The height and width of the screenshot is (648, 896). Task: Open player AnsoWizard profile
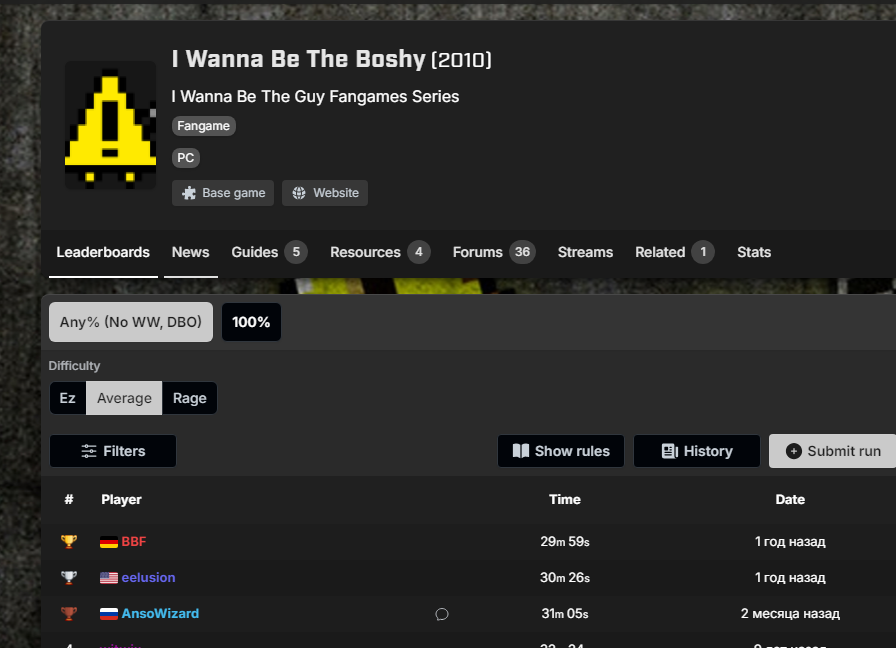[161, 614]
